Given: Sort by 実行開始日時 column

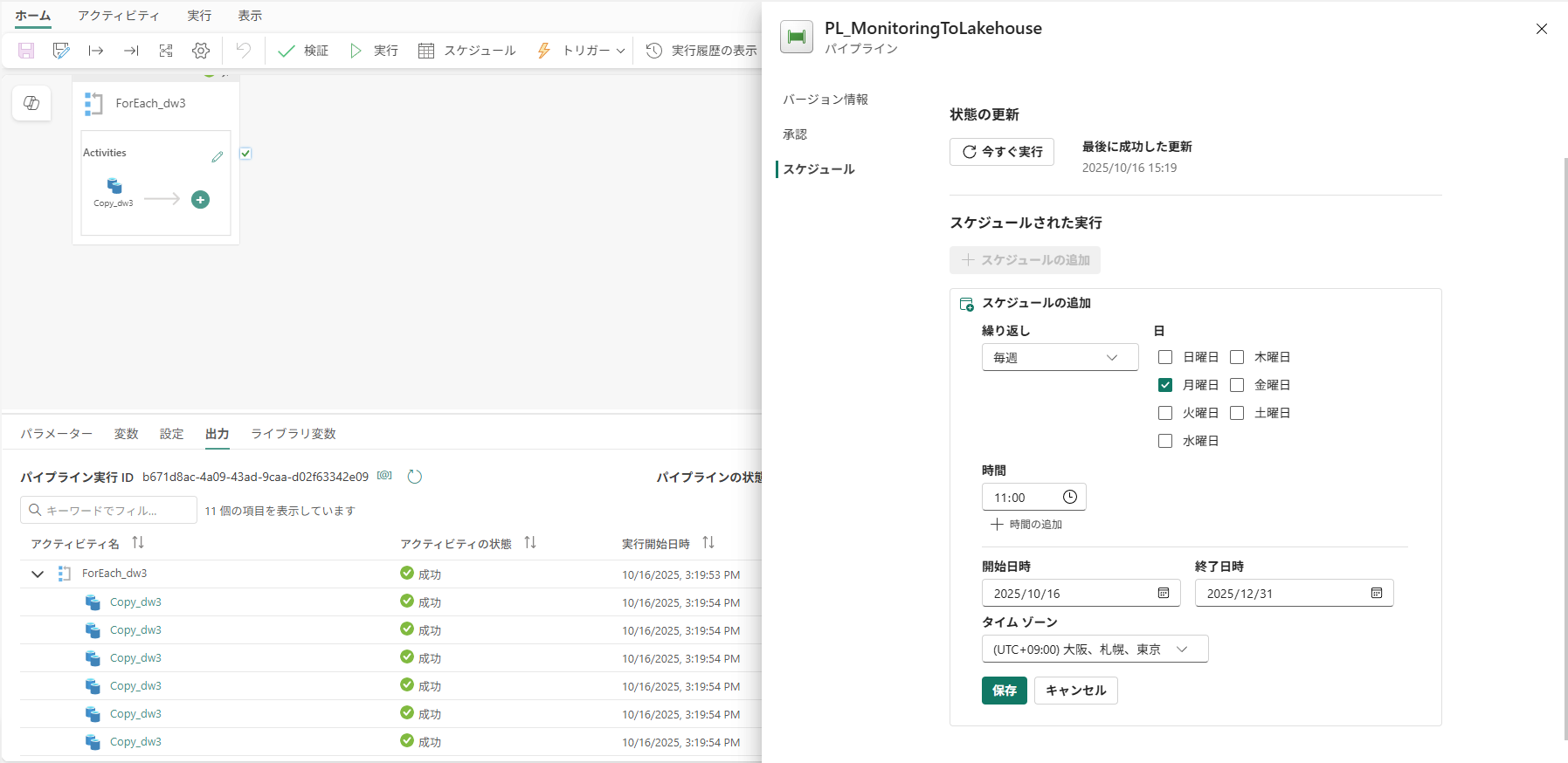Looking at the screenshot, I should (x=708, y=543).
